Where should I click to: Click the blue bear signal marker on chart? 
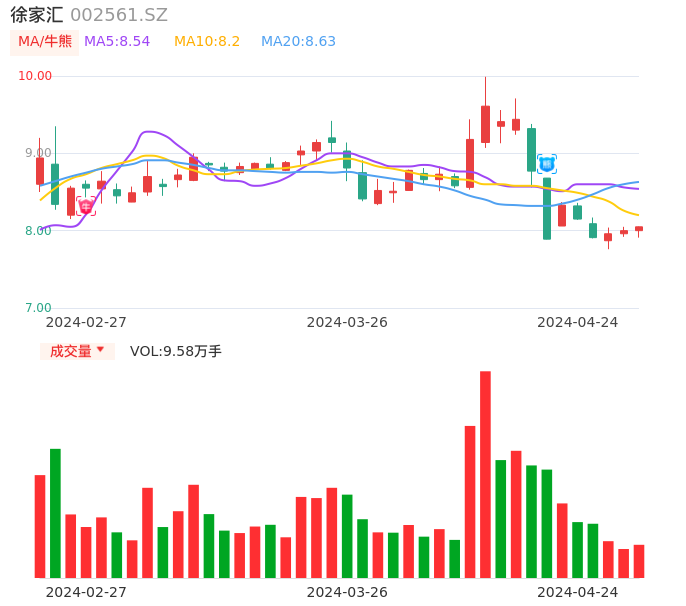[x=547, y=163]
